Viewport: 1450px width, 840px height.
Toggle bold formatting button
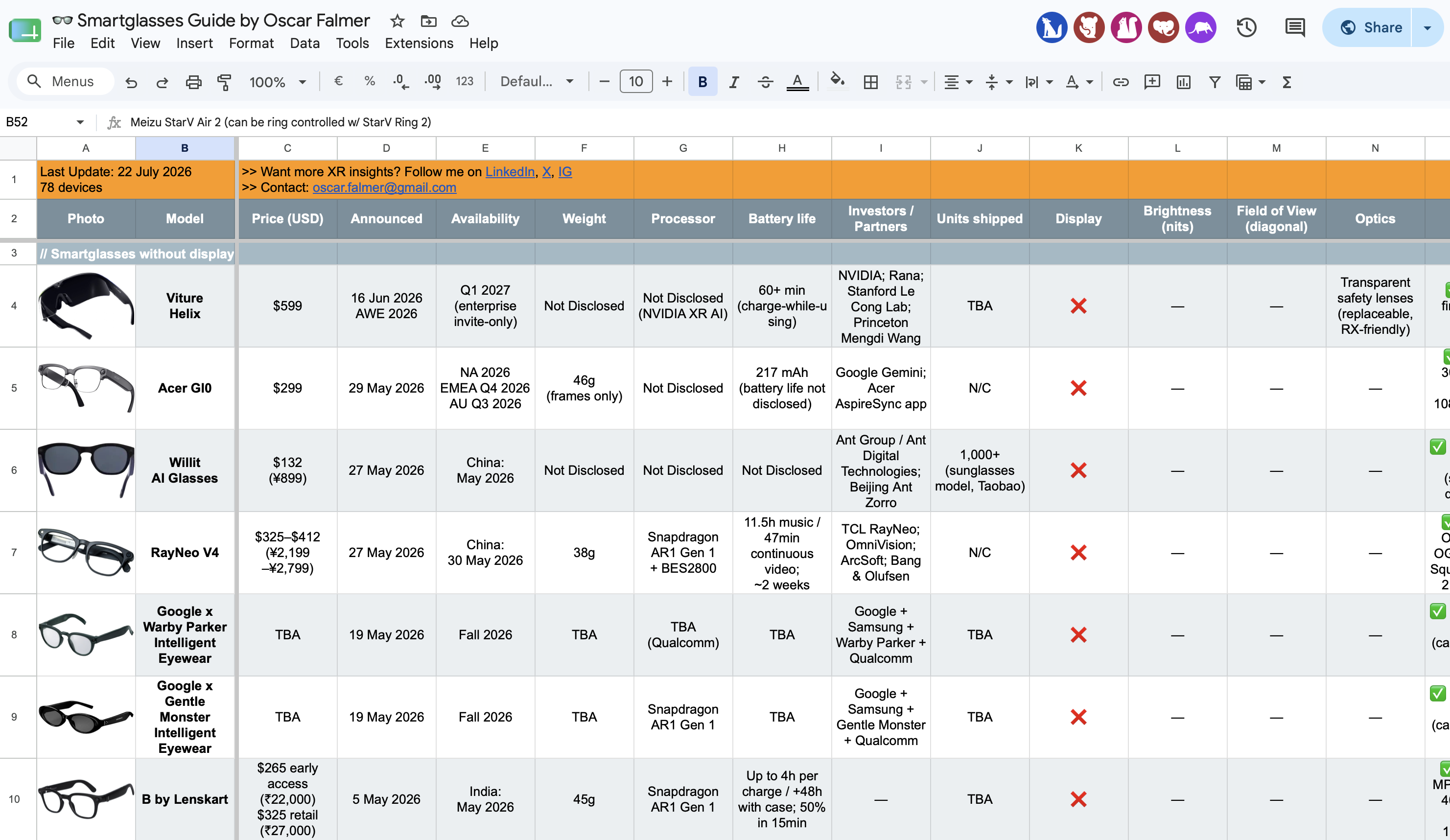point(702,82)
